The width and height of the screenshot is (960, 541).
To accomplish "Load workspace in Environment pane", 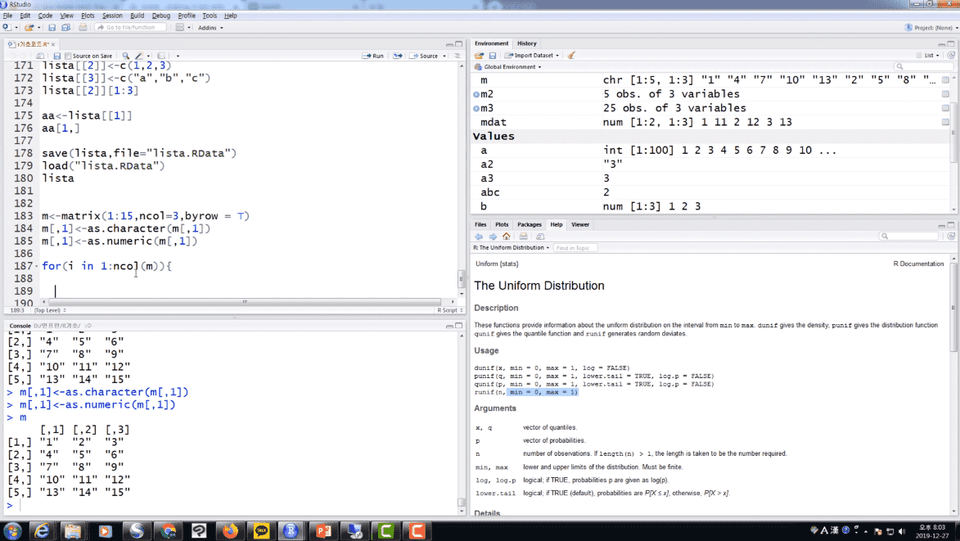I will pos(479,55).
